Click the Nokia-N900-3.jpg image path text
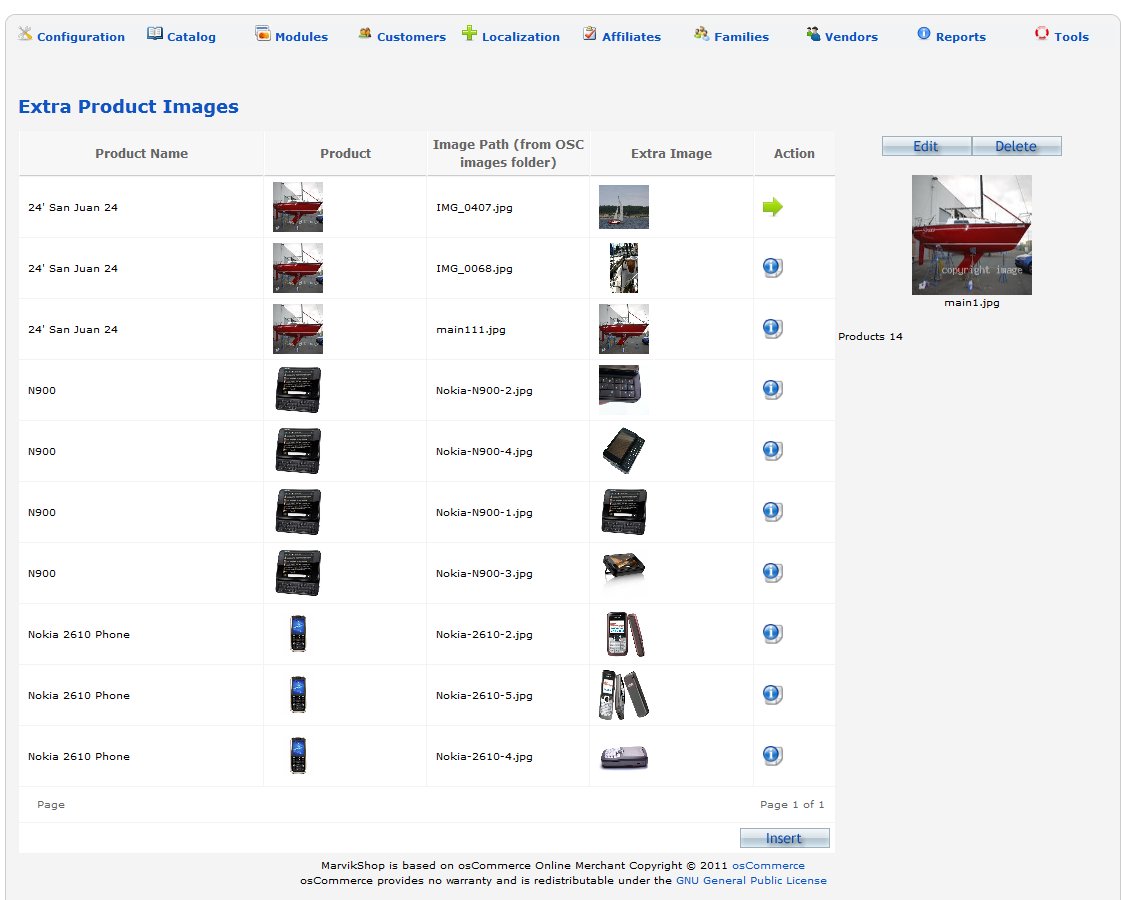1121x900 pixels. (x=484, y=573)
